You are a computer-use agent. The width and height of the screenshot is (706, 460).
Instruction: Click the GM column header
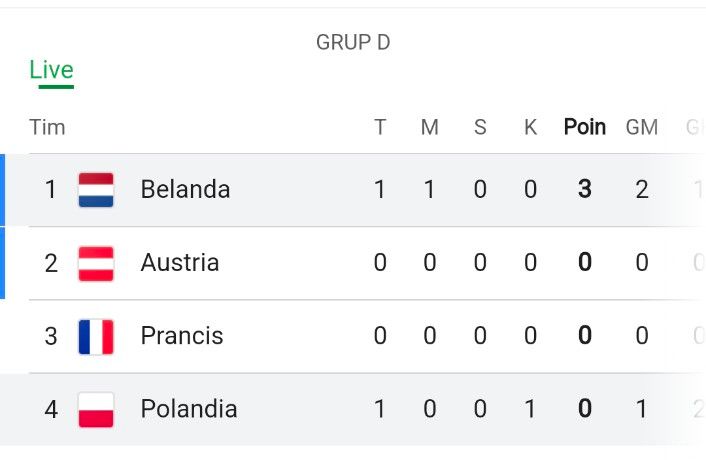coord(642,127)
